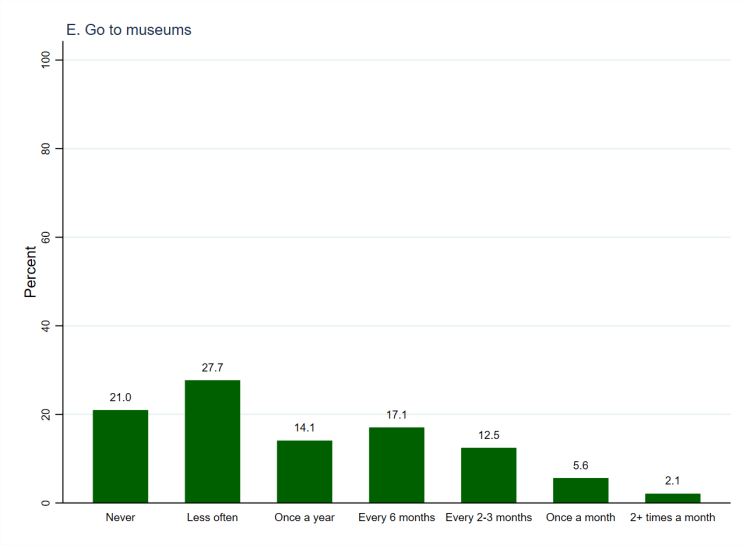Image resolution: width=750 pixels, height=545 pixels.
Task: Click the 'Never' x-axis category label
Action: tap(120, 518)
